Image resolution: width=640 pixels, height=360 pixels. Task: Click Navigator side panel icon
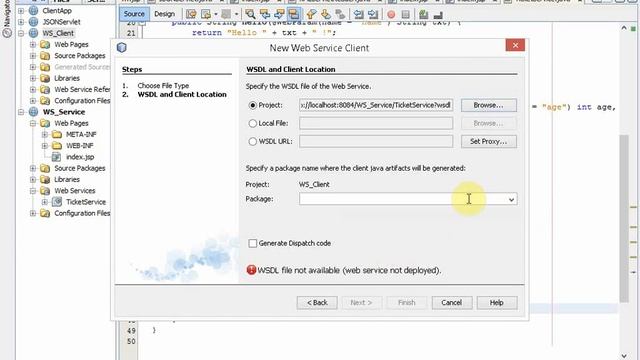coord(7,32)
